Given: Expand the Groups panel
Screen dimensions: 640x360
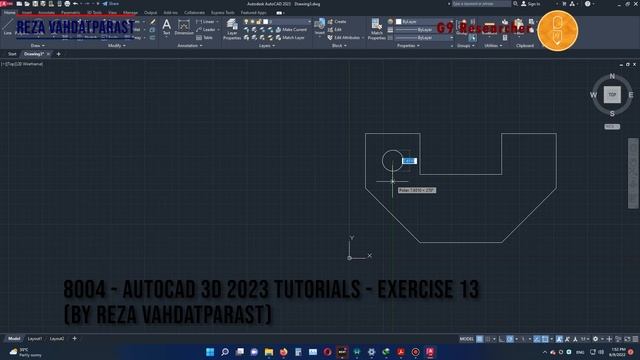Looking at the screenshot, I should point(466,46).
